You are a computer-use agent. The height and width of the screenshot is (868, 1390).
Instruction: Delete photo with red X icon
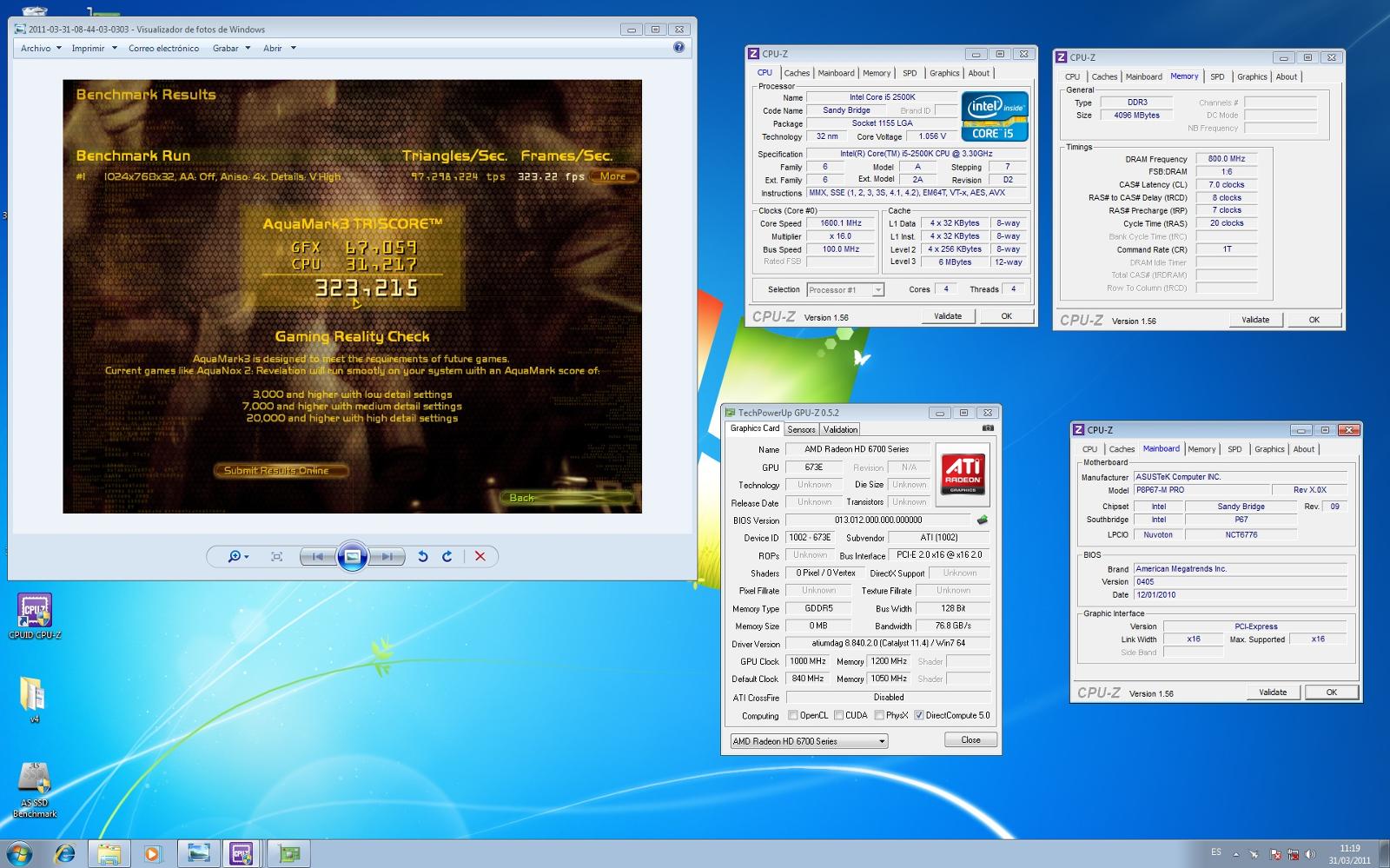click(480, 556)
